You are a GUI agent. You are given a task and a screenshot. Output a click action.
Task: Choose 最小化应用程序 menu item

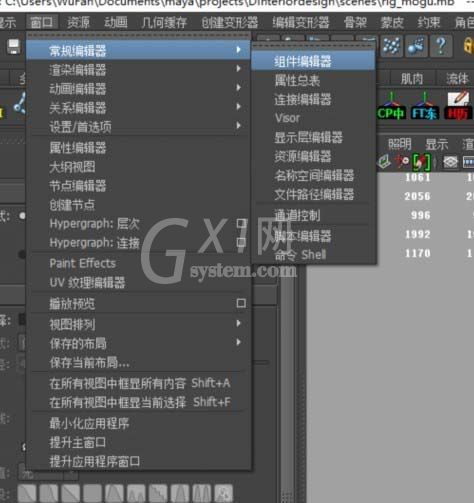[x=138, y=423]
